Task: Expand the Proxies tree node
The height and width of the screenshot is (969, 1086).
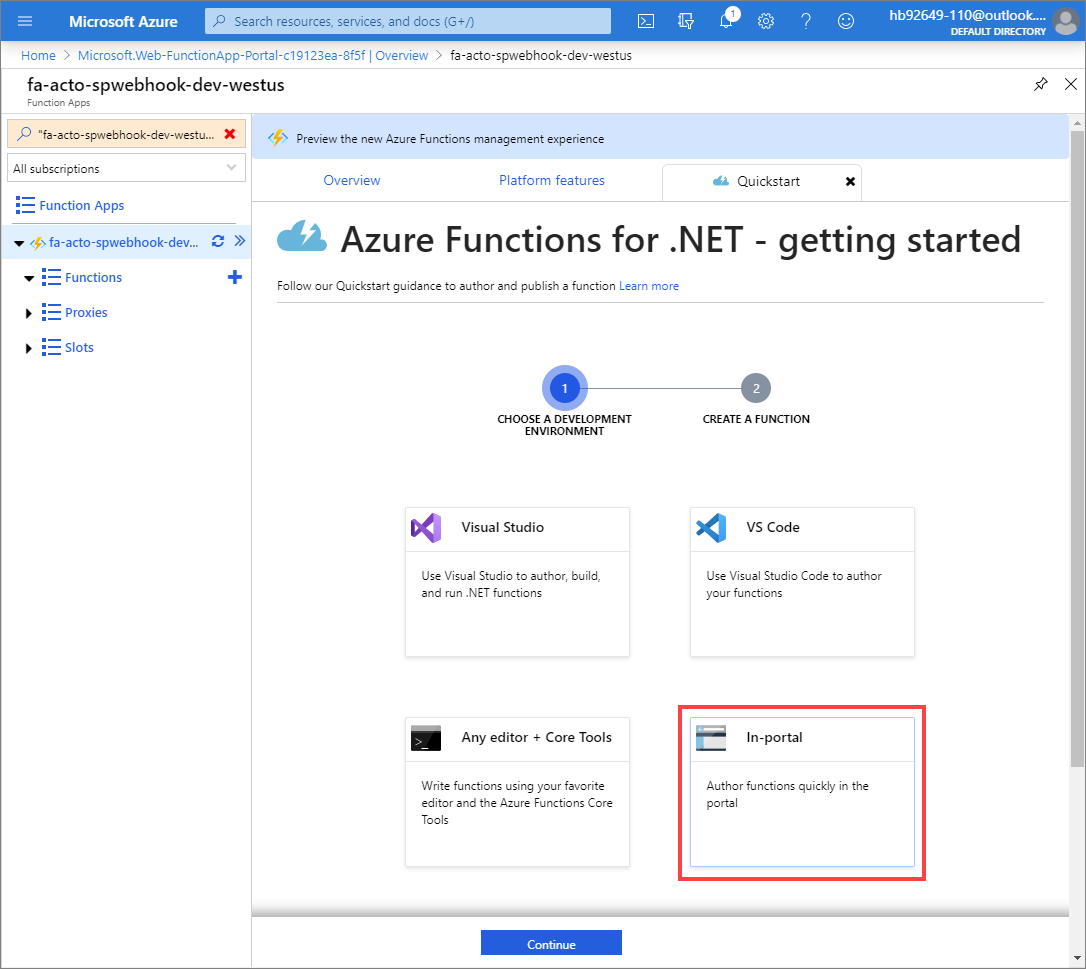Action: coord(28,313)
